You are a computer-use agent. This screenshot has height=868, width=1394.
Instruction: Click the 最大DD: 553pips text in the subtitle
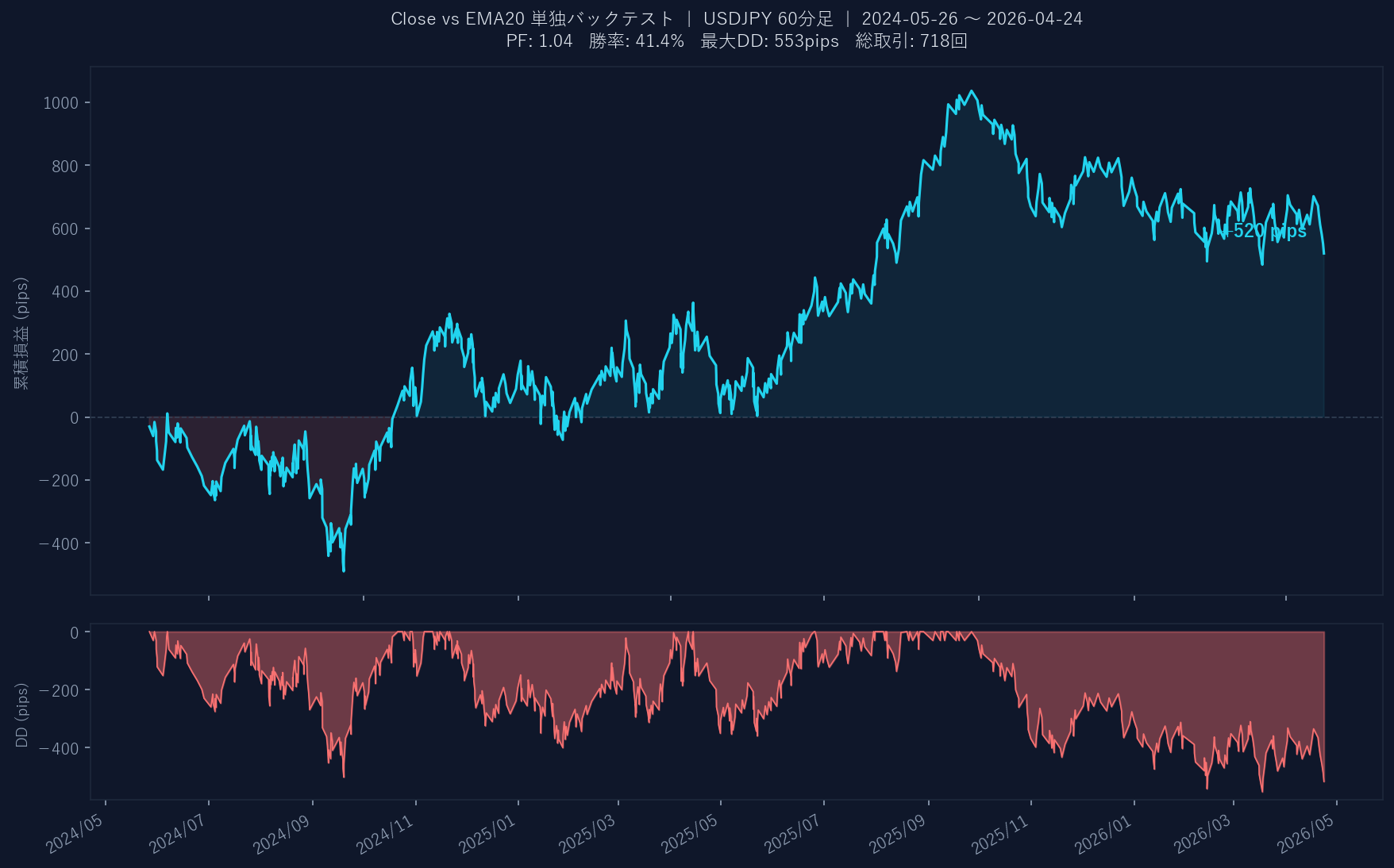click(x=769, y=41)
